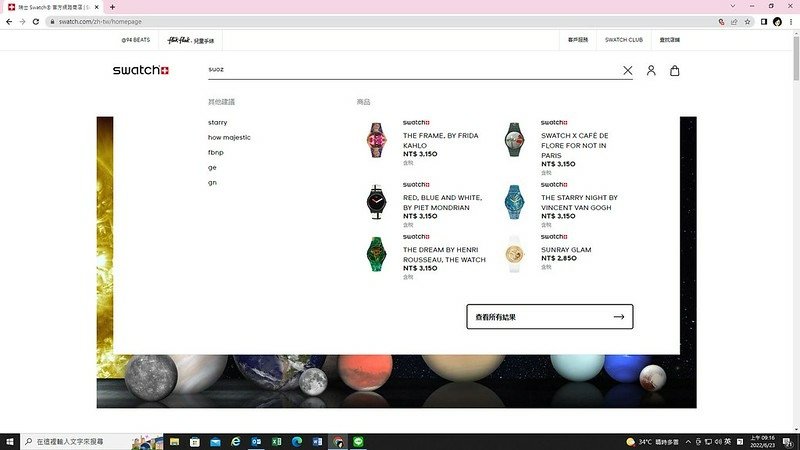Bookmark this page with the star icon

[747, 21]
